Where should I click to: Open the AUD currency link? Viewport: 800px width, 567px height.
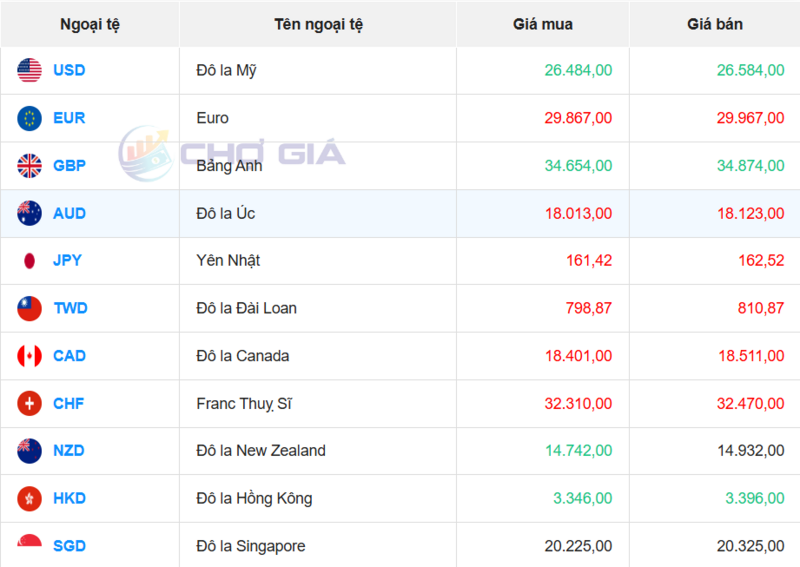point(69,213)
